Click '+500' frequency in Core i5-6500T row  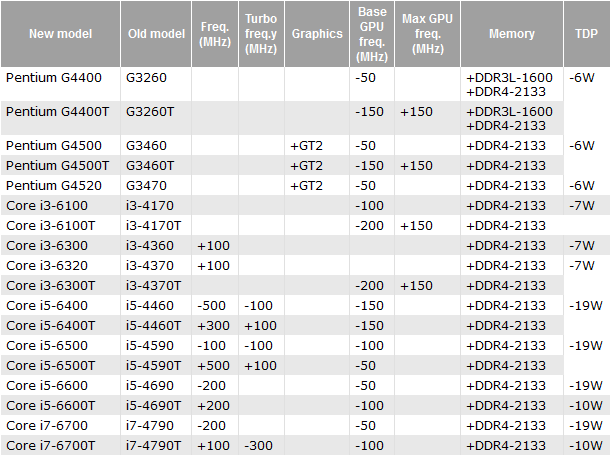pos(215,365)
